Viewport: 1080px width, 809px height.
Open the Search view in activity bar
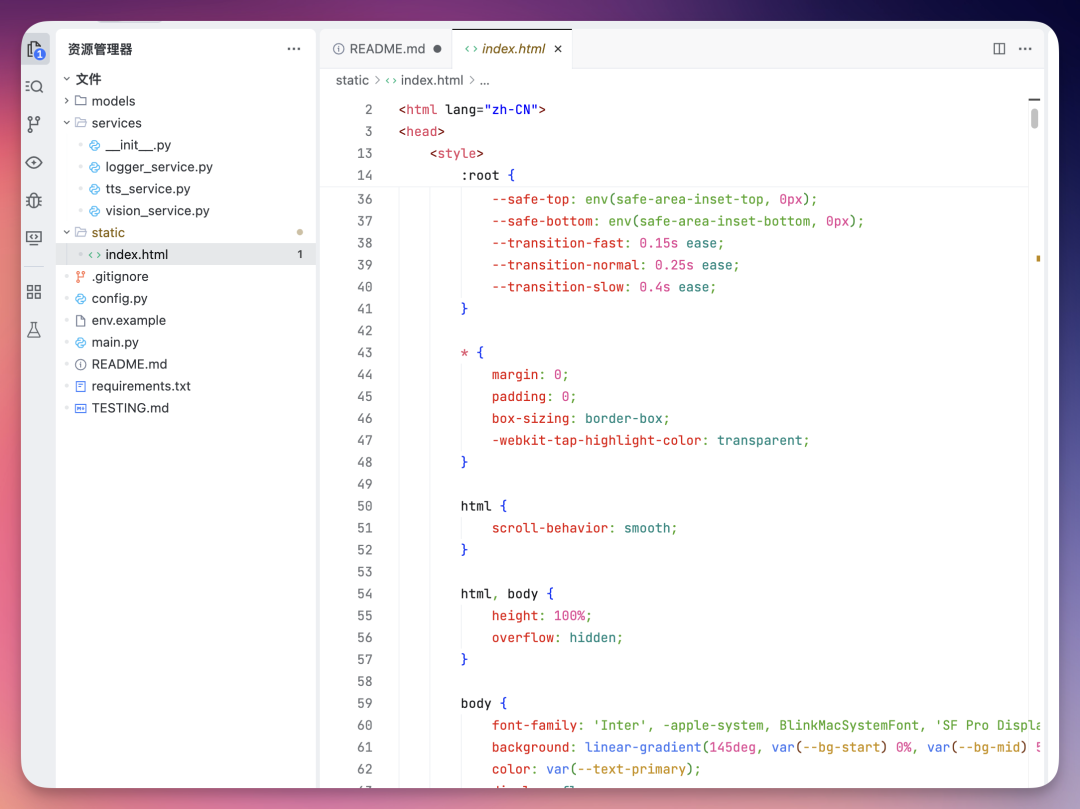(35, 87)
